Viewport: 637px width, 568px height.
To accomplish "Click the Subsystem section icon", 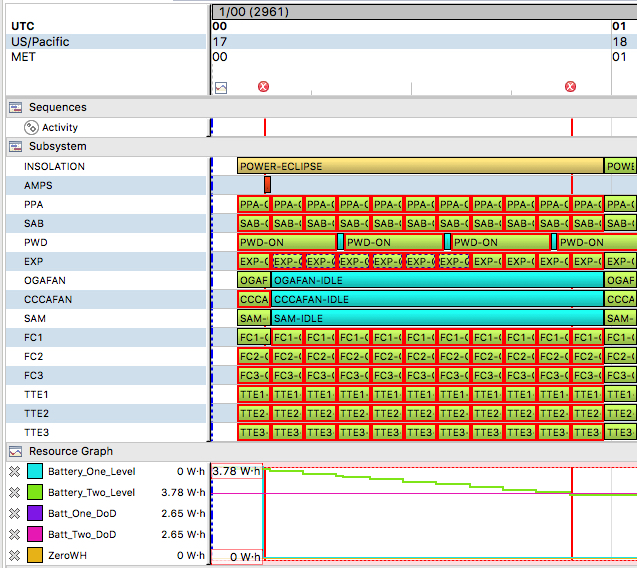I will pyautogui.click(x=15, y=146).
